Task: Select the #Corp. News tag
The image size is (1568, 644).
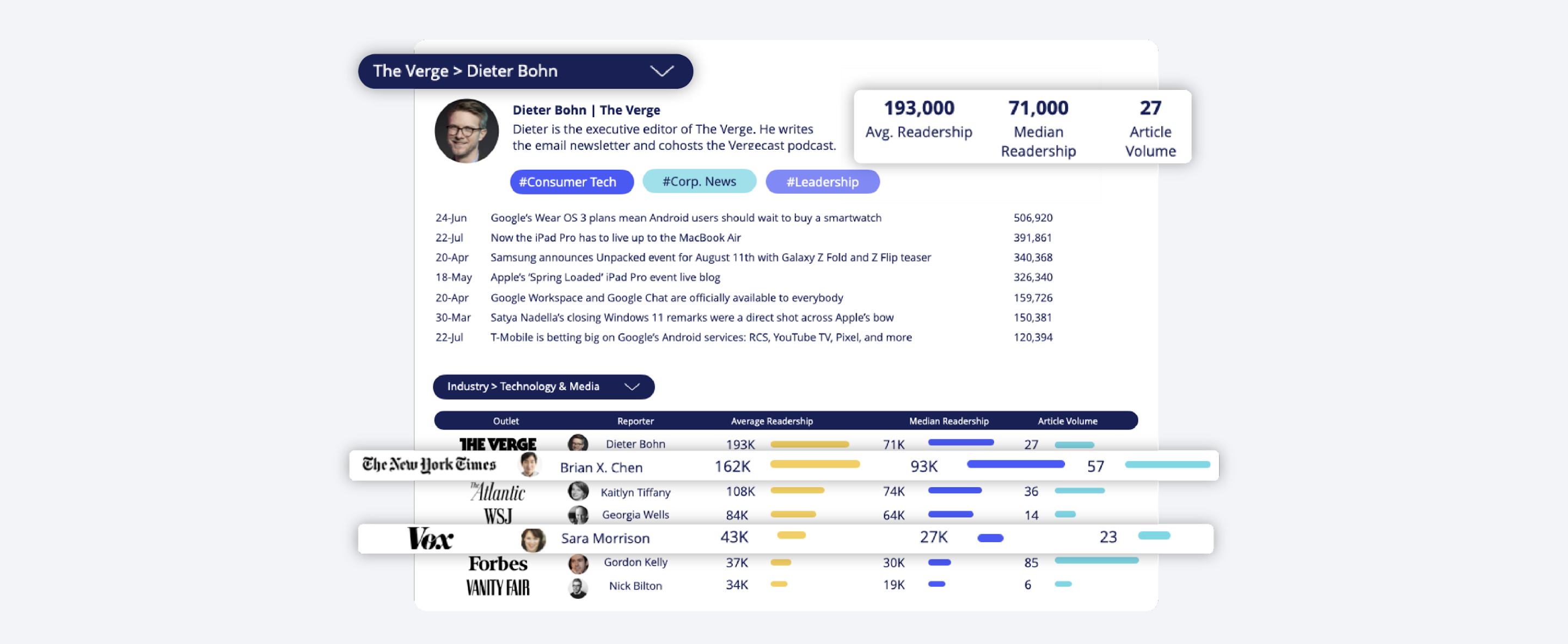Action: point(699,181)
